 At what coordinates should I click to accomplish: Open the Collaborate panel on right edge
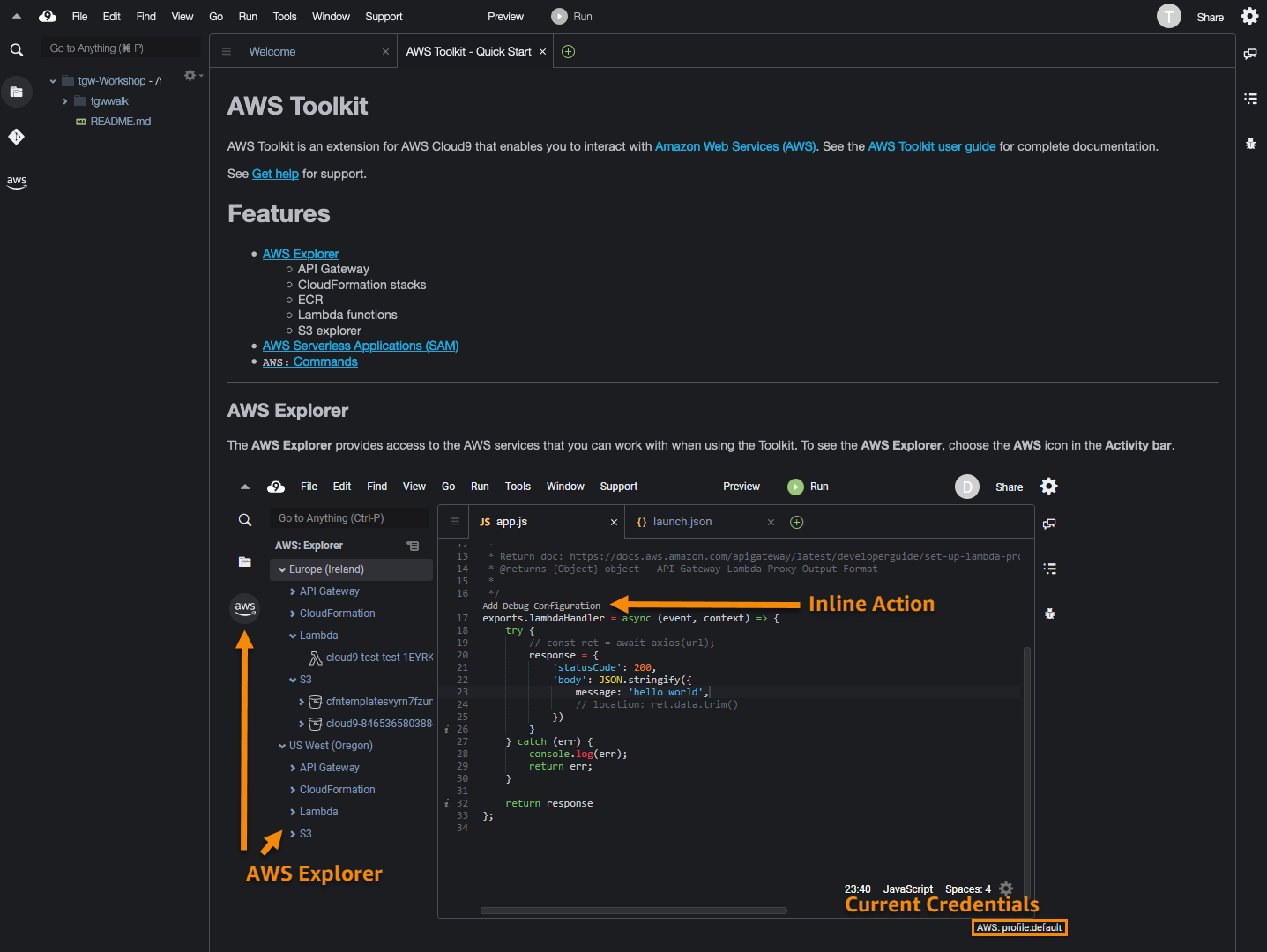pos(1250,54)
